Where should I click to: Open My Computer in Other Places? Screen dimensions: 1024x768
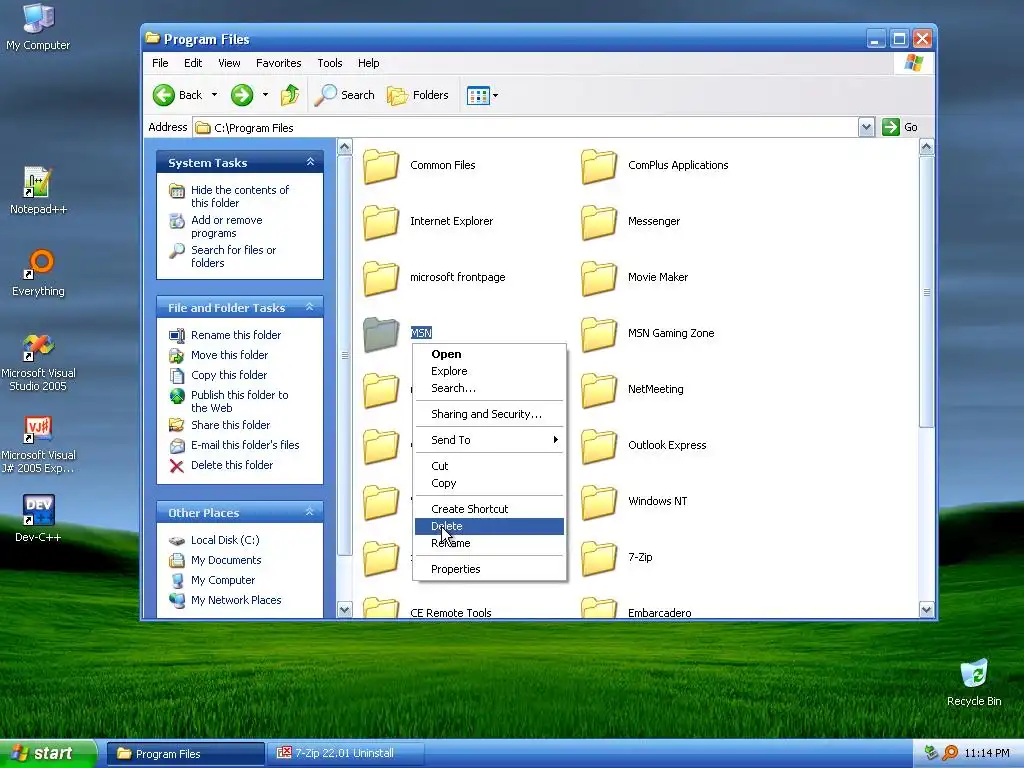tap(223, 581)
